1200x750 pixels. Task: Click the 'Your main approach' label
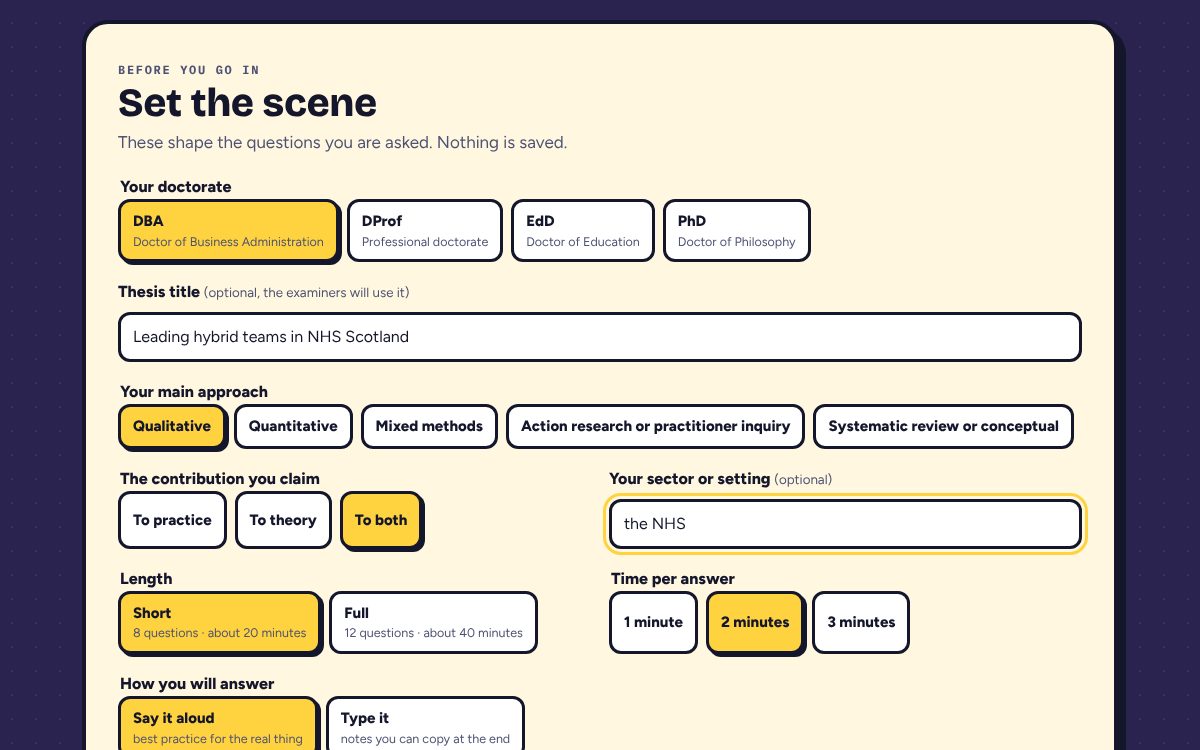click(194, 392)
